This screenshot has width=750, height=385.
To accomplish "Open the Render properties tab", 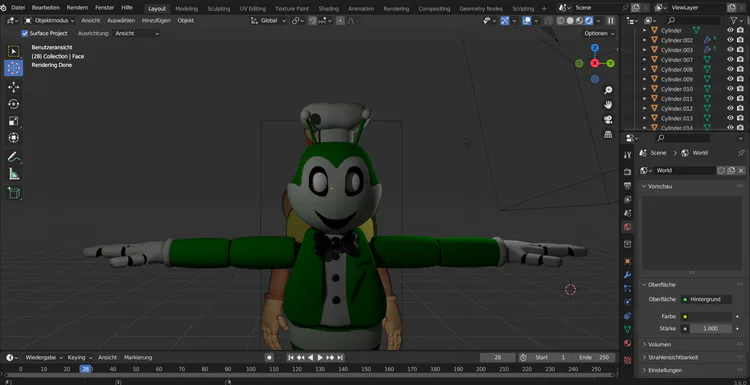I will [x=628, y=172].
